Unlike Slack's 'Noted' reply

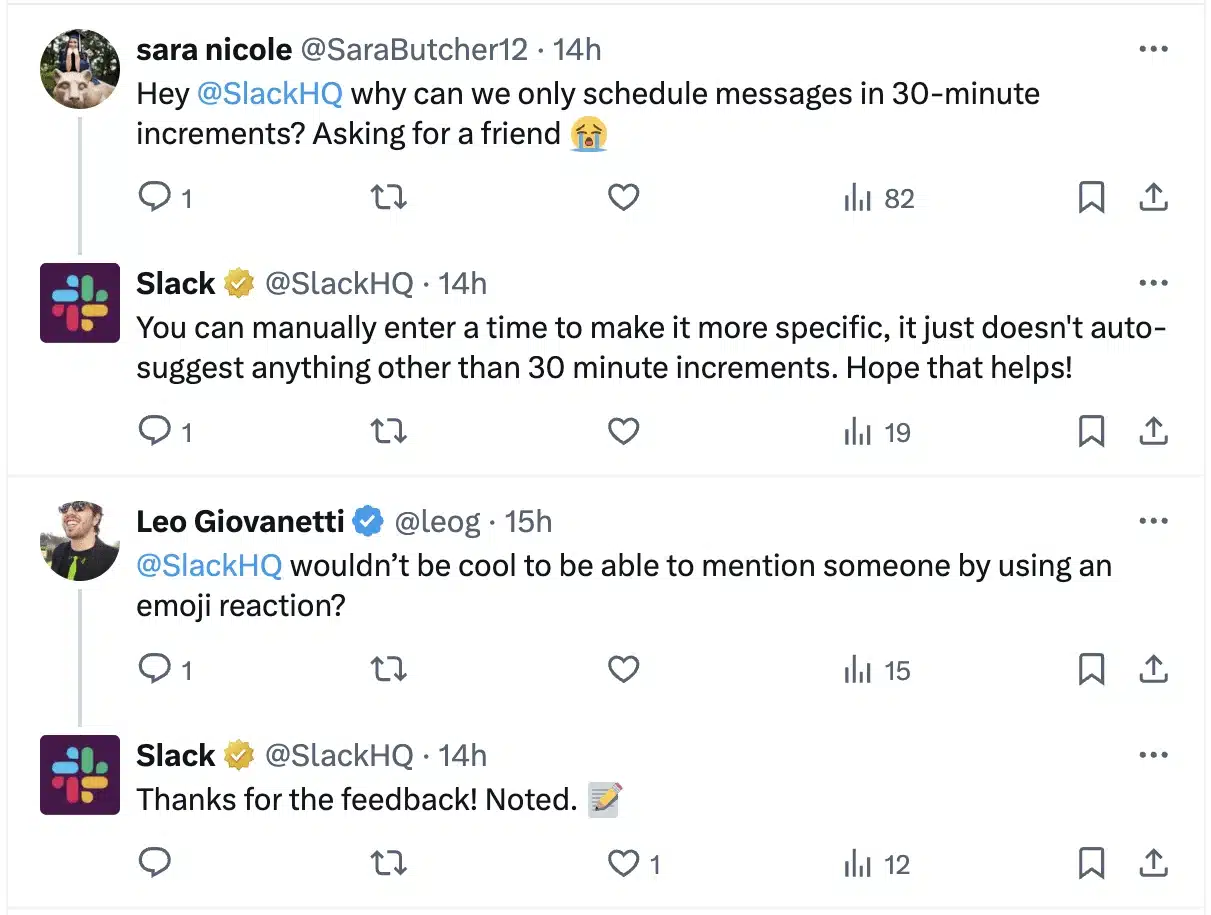click(624, 864)
